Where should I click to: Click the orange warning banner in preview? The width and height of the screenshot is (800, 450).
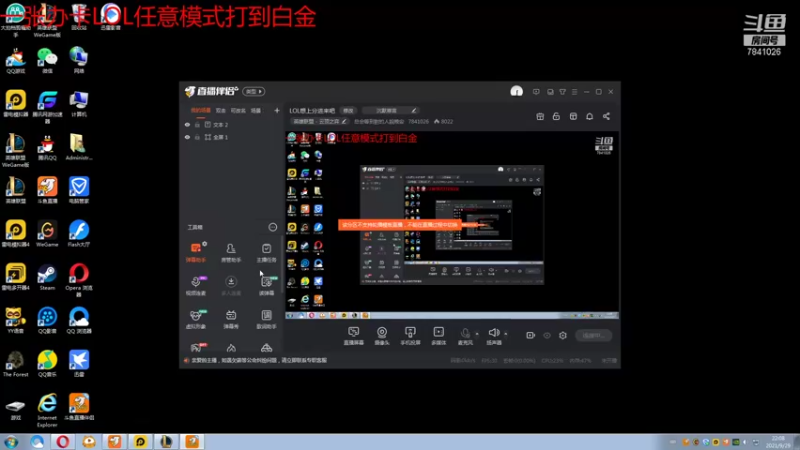point(399,224)
